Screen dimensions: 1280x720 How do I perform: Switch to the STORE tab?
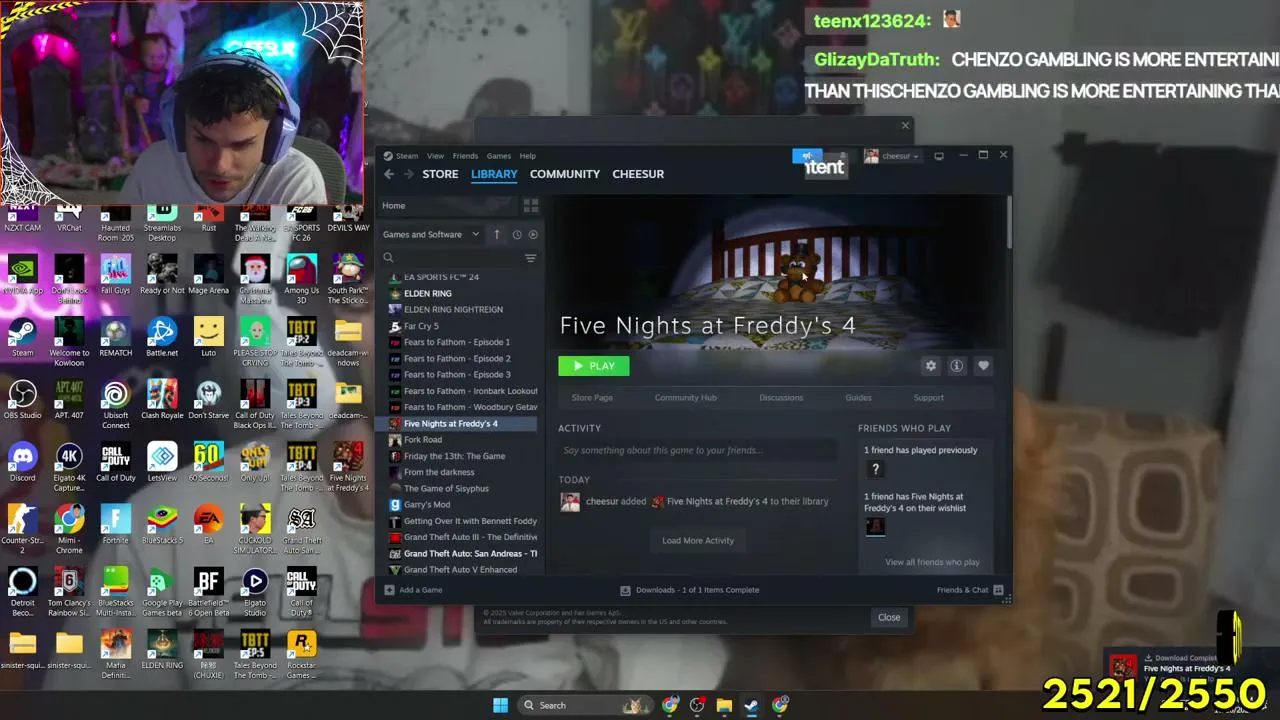[x=440, y=174]
